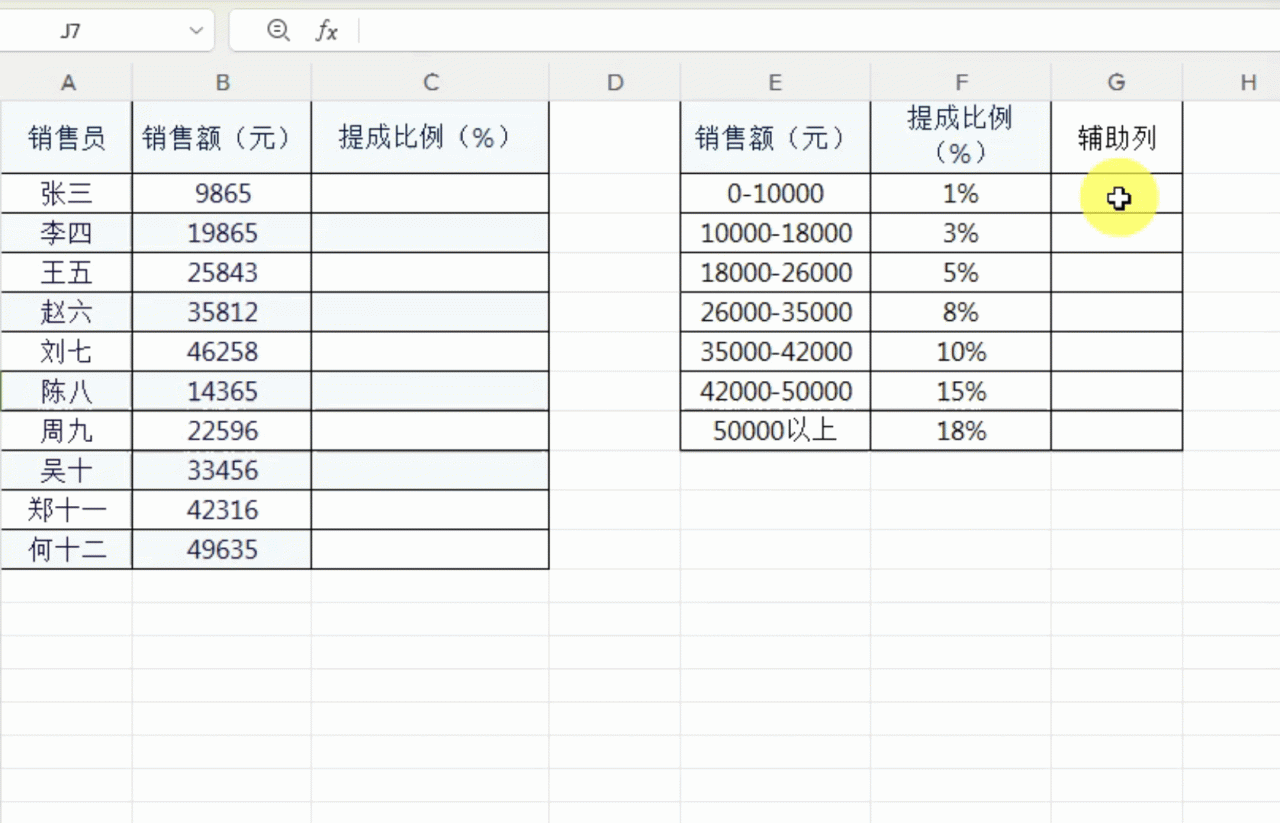Select column E header
1280x823 pixels.
point(775,82)
